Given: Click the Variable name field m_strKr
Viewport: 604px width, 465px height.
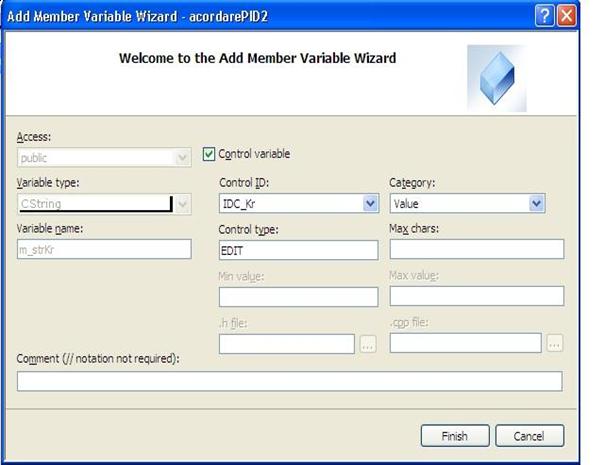Looking at the screenshot, I should click(x=104, y=249).
